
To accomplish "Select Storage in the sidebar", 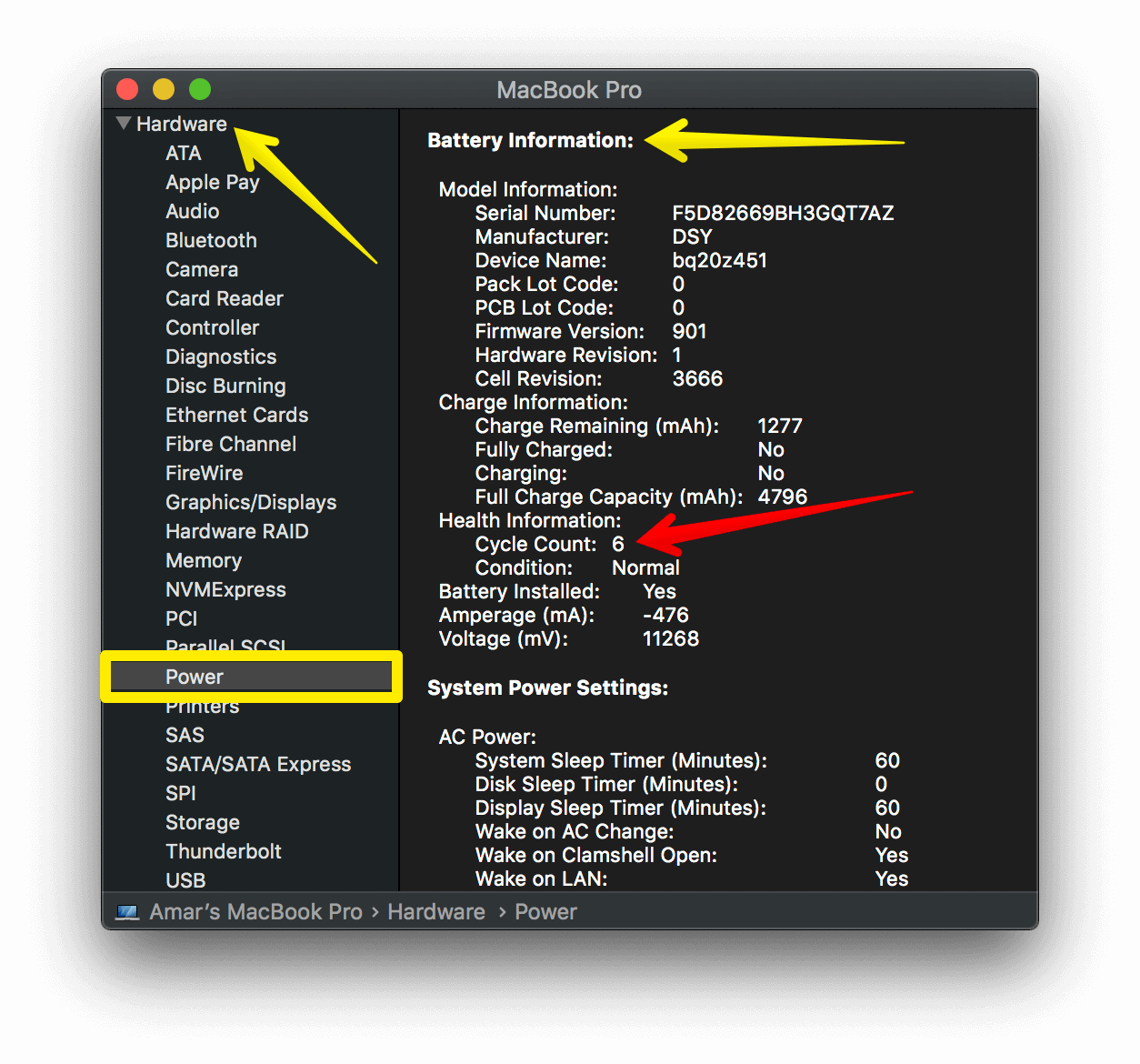I will pyautogui.click(x=203, y=822).
